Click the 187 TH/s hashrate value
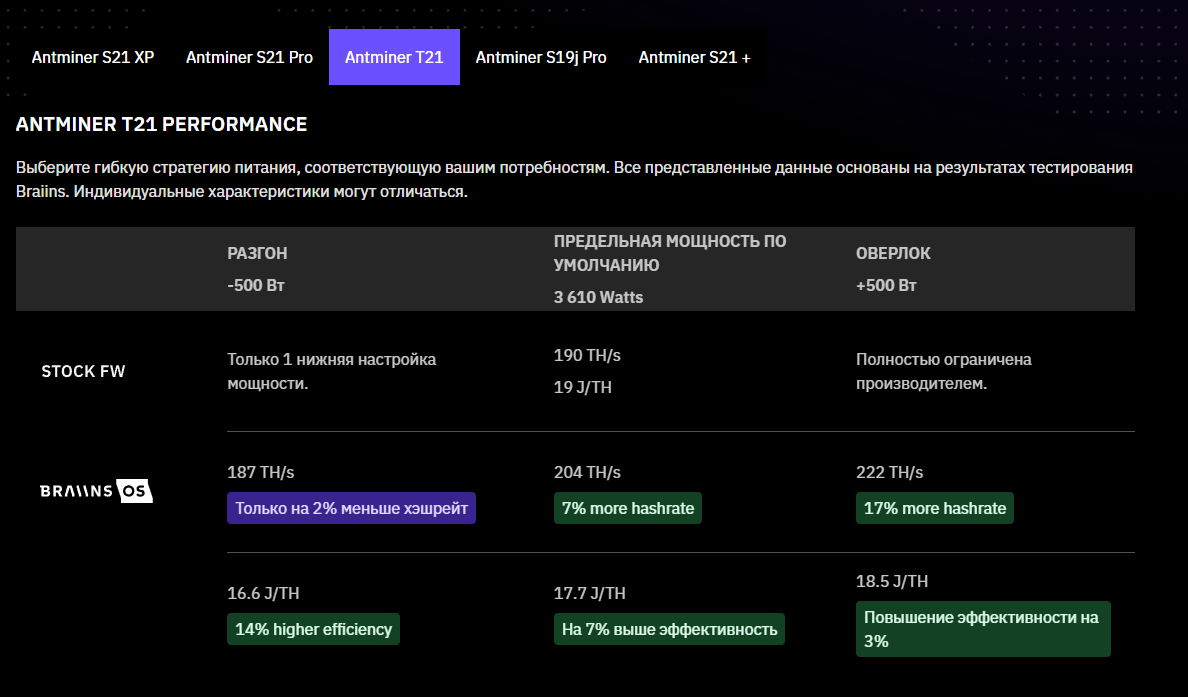This screenshot has width=1188, height=697. (261, 472)
